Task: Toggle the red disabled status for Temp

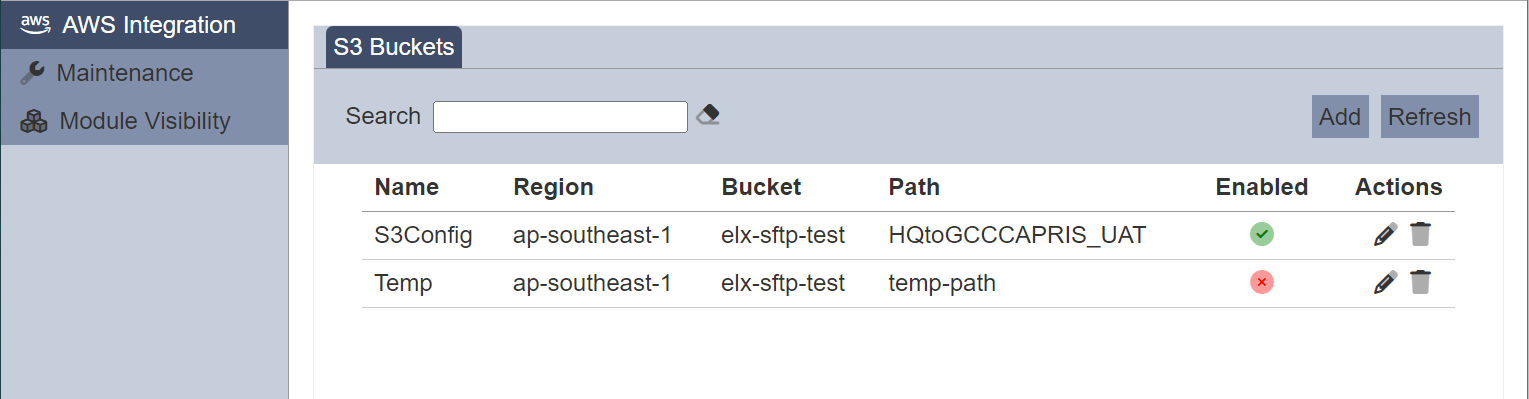Action: 1262,283
